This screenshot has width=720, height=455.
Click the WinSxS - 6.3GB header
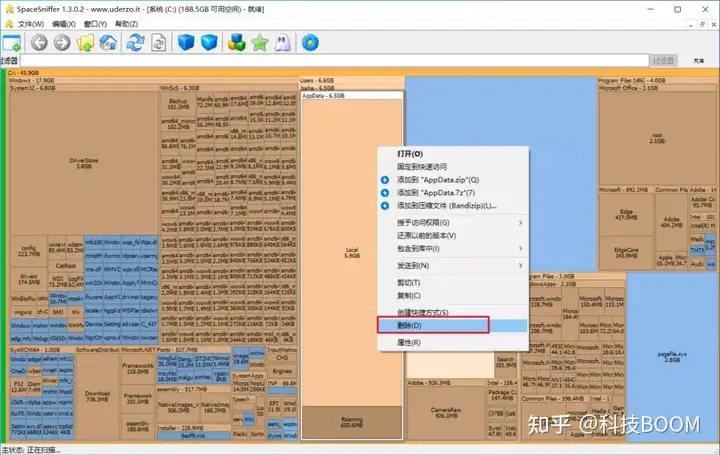[228, 88]
